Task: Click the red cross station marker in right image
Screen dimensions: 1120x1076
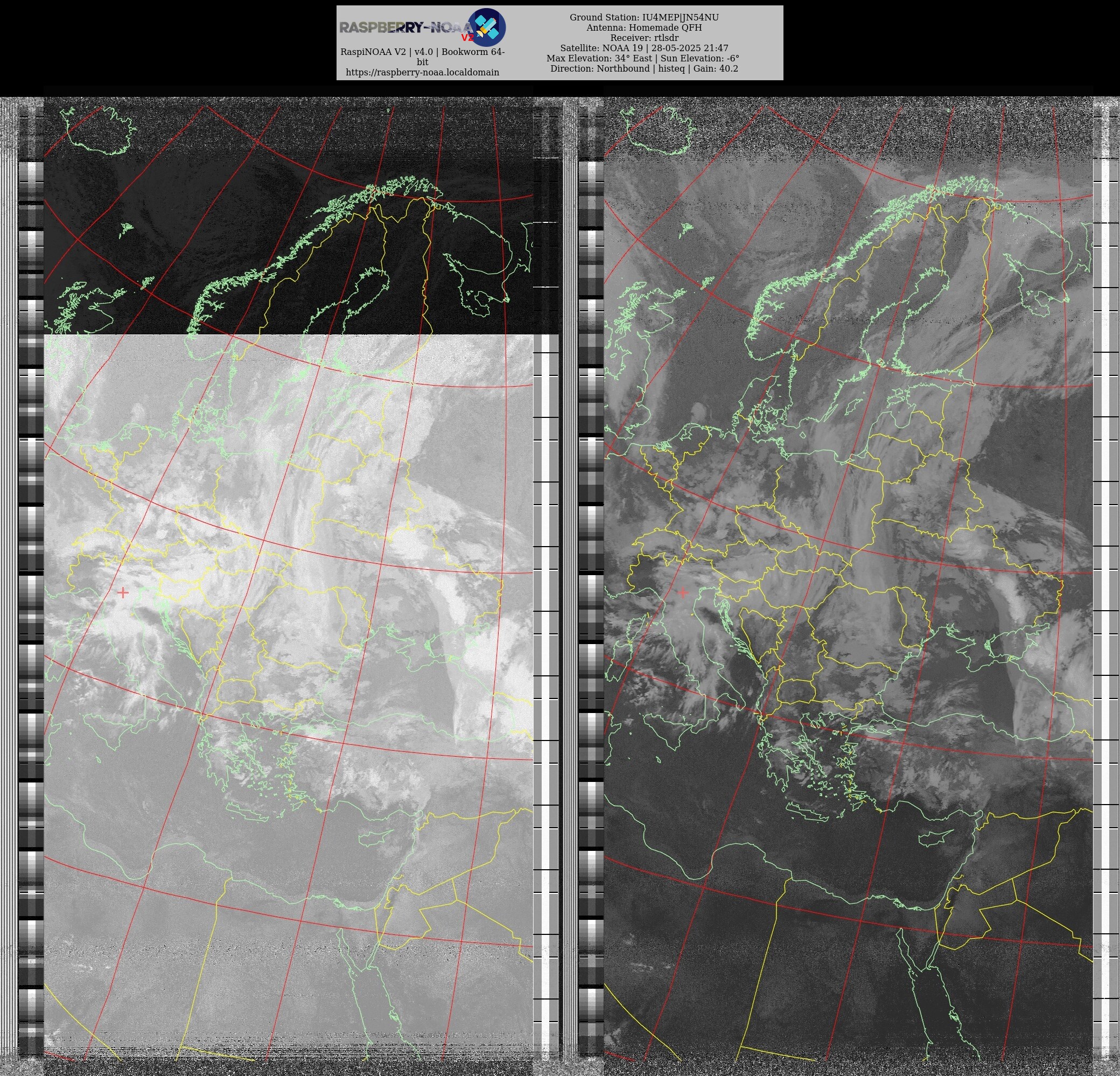Action: (682, 592)
